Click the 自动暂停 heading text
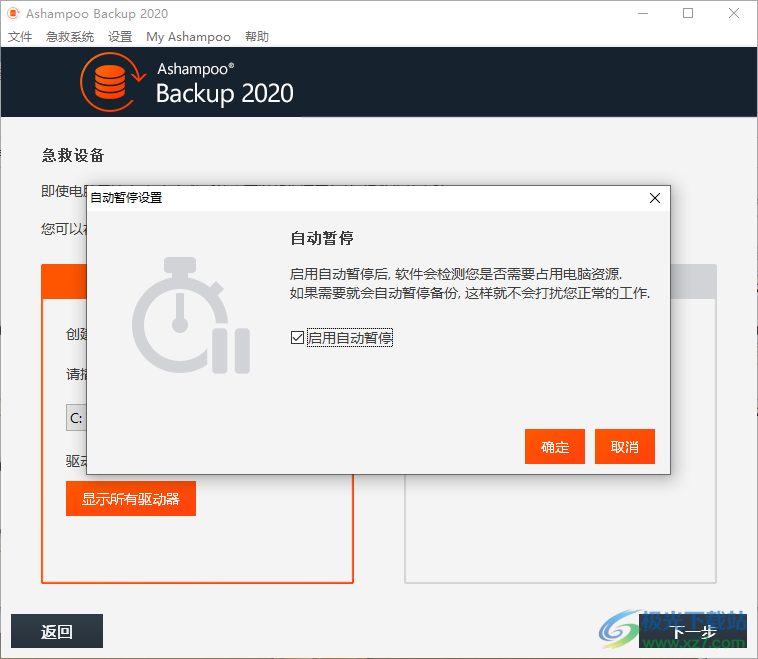Screen dimensions: 758x659 [x=322, y=238]
